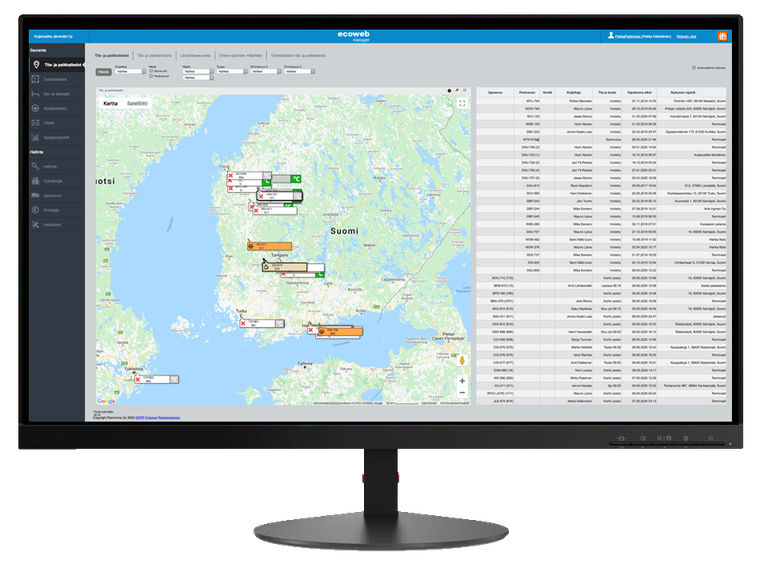This screenshot has height=576, width=768.
Task: Open the lower Näytä dropdown
Action: [x=198, y=77]
